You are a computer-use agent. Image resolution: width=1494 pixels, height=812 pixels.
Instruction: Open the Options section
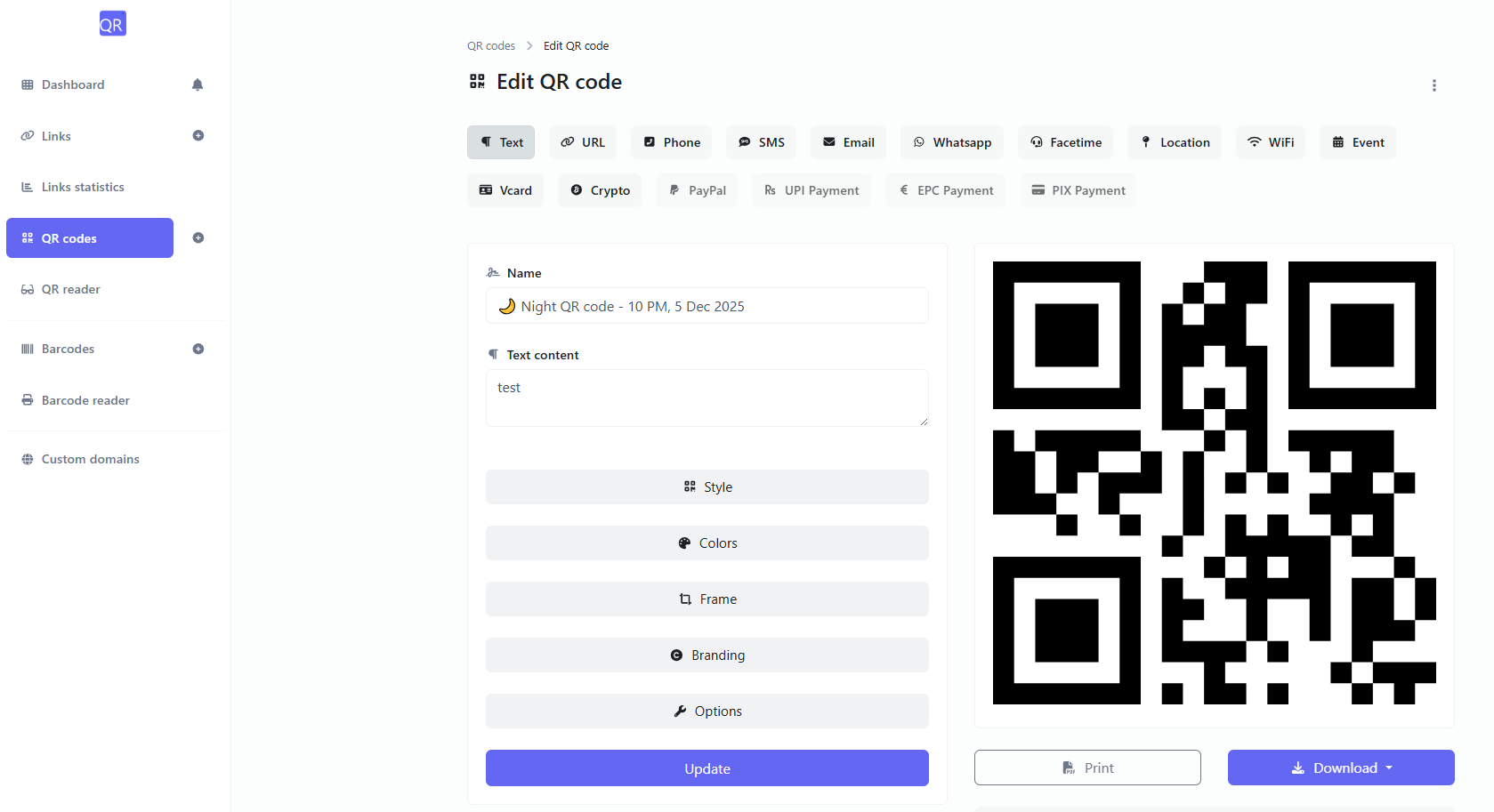coord(707,711)
